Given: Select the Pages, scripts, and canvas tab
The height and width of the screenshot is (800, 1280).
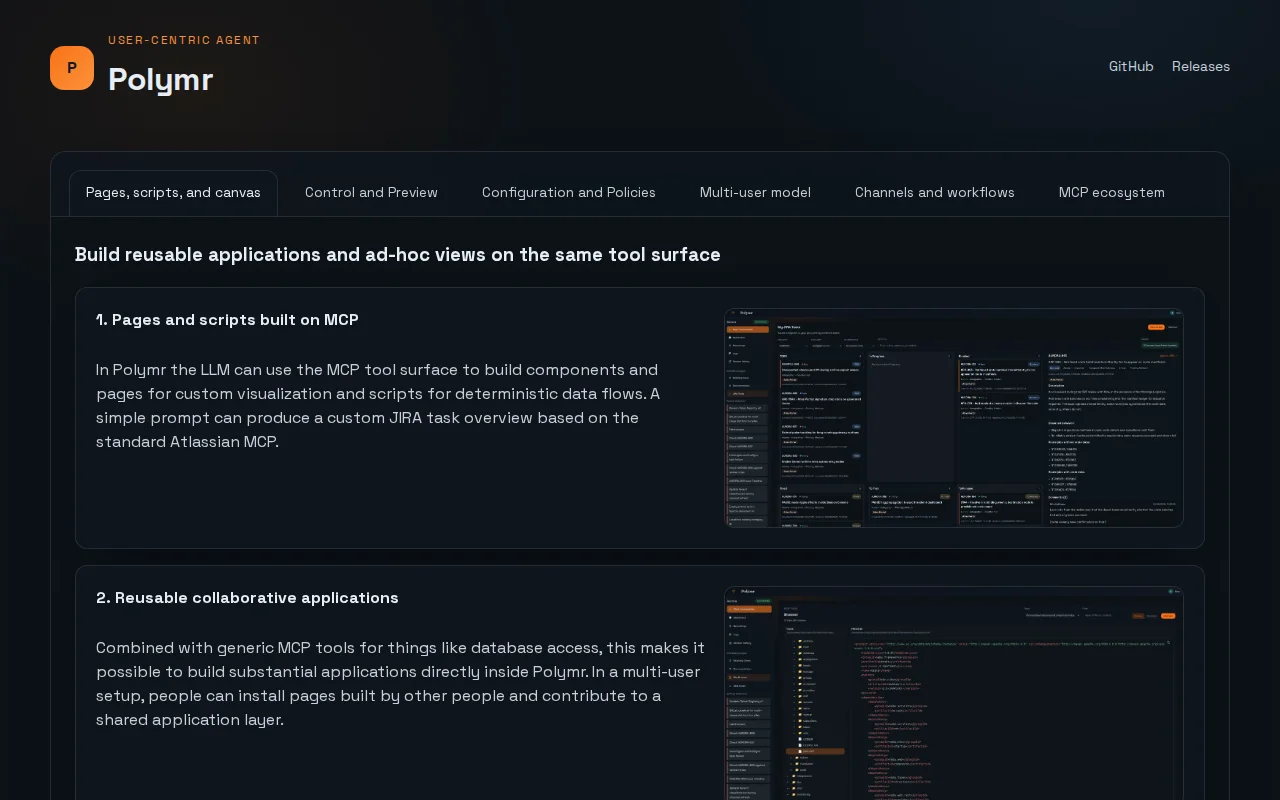Looking at the screenshot, I should 173,192.
